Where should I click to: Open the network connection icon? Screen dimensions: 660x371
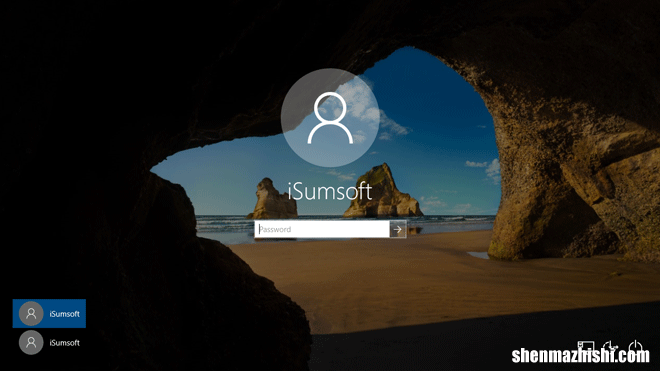[586, 347]
